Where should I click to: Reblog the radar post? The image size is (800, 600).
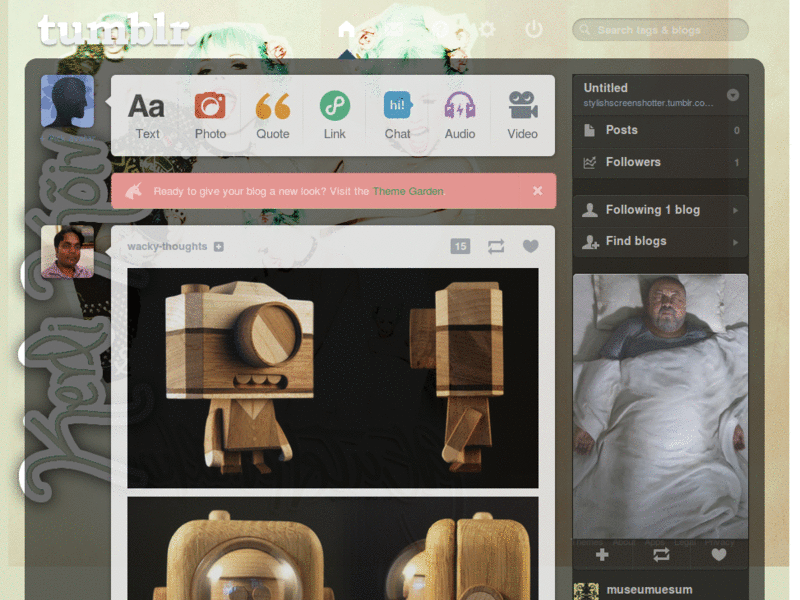(x=661, y=555)
